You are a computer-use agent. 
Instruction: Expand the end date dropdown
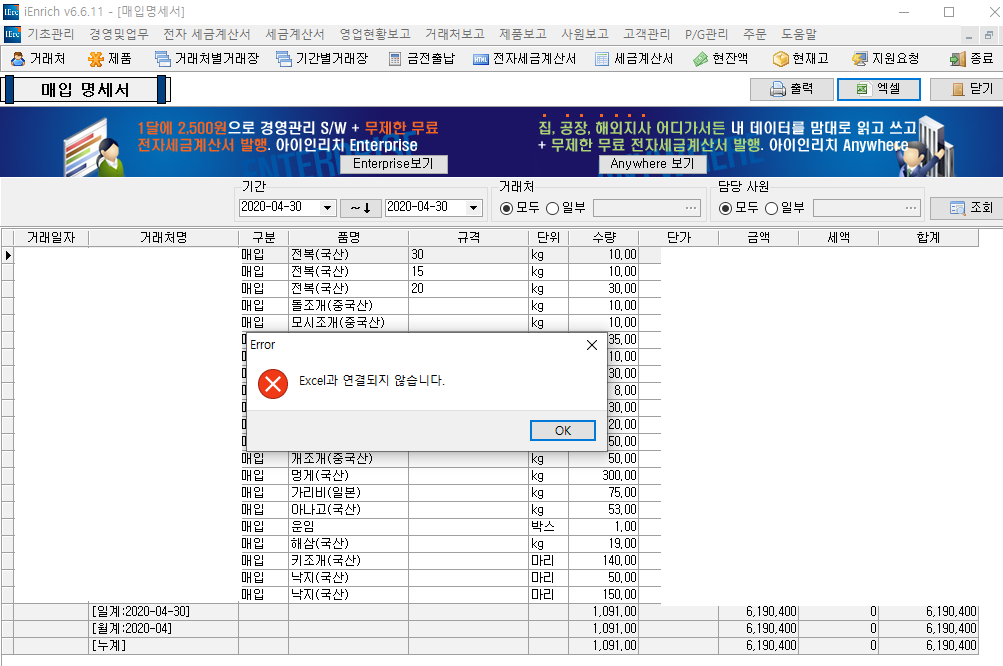(472, 208)
